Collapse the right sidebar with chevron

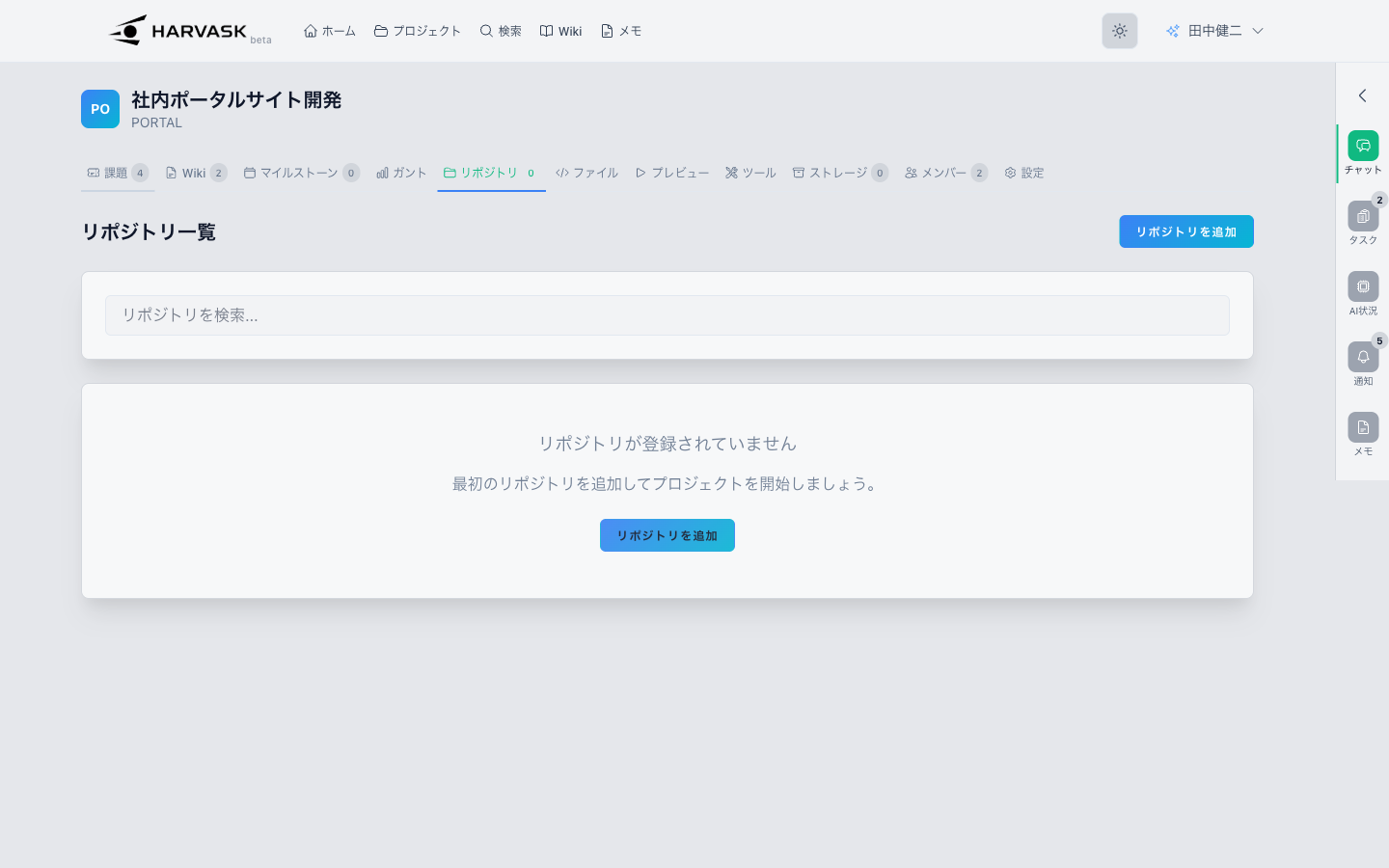click(x=1362, y=95)
